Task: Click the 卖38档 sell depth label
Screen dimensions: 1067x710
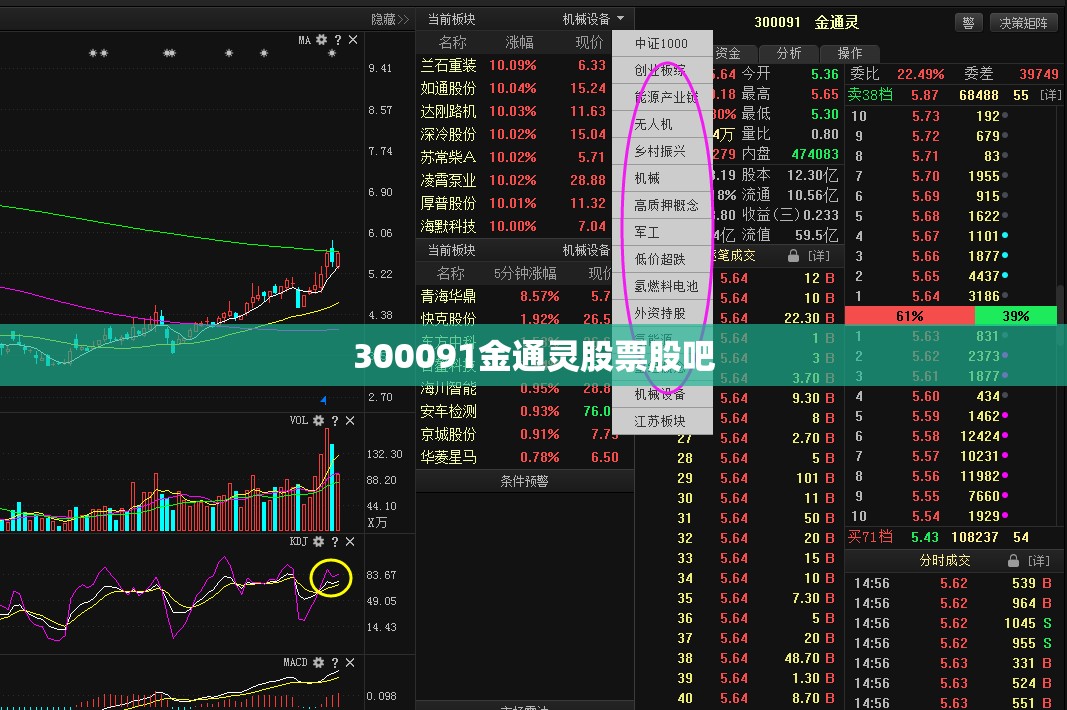Action: (x=869, y=95)
